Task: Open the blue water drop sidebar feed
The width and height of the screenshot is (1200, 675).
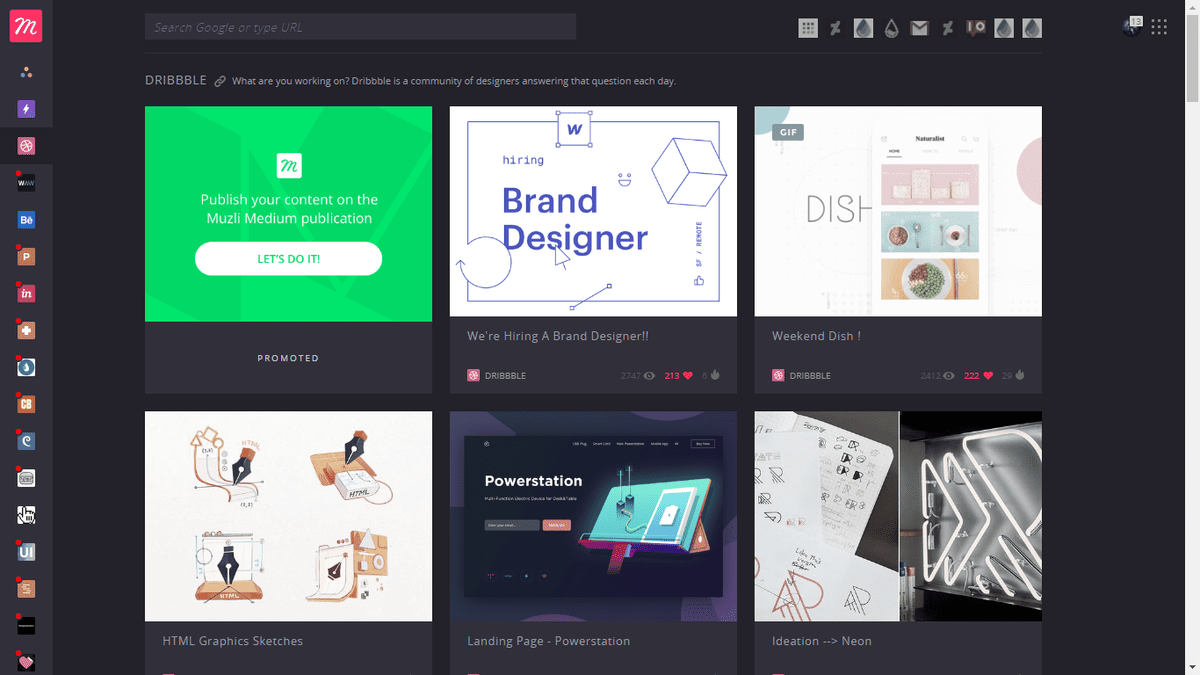Action: pos(26,368)
